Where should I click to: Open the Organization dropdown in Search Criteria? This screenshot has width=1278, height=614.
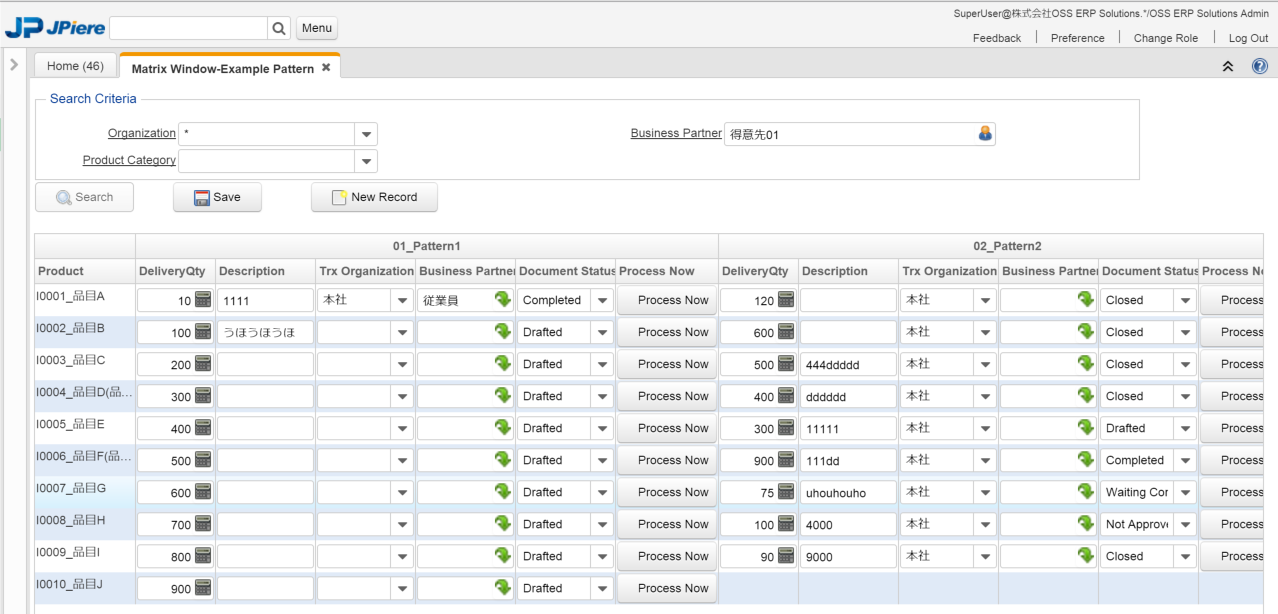(x=367, y=134)
